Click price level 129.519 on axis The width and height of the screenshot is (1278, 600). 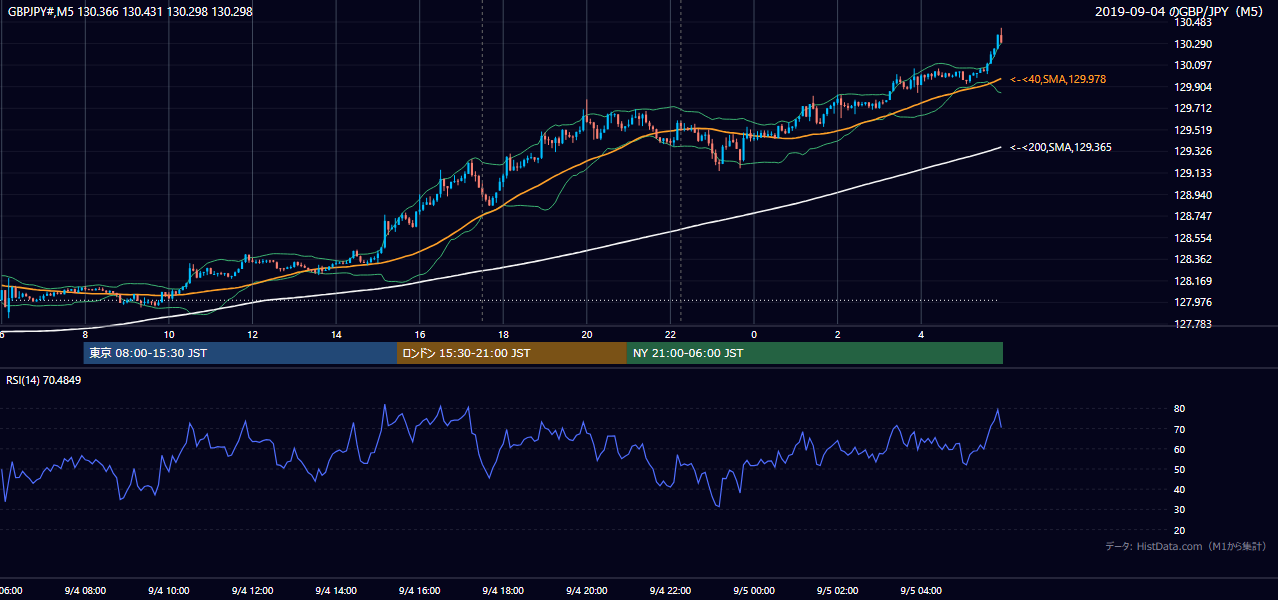pos(1193,130)
